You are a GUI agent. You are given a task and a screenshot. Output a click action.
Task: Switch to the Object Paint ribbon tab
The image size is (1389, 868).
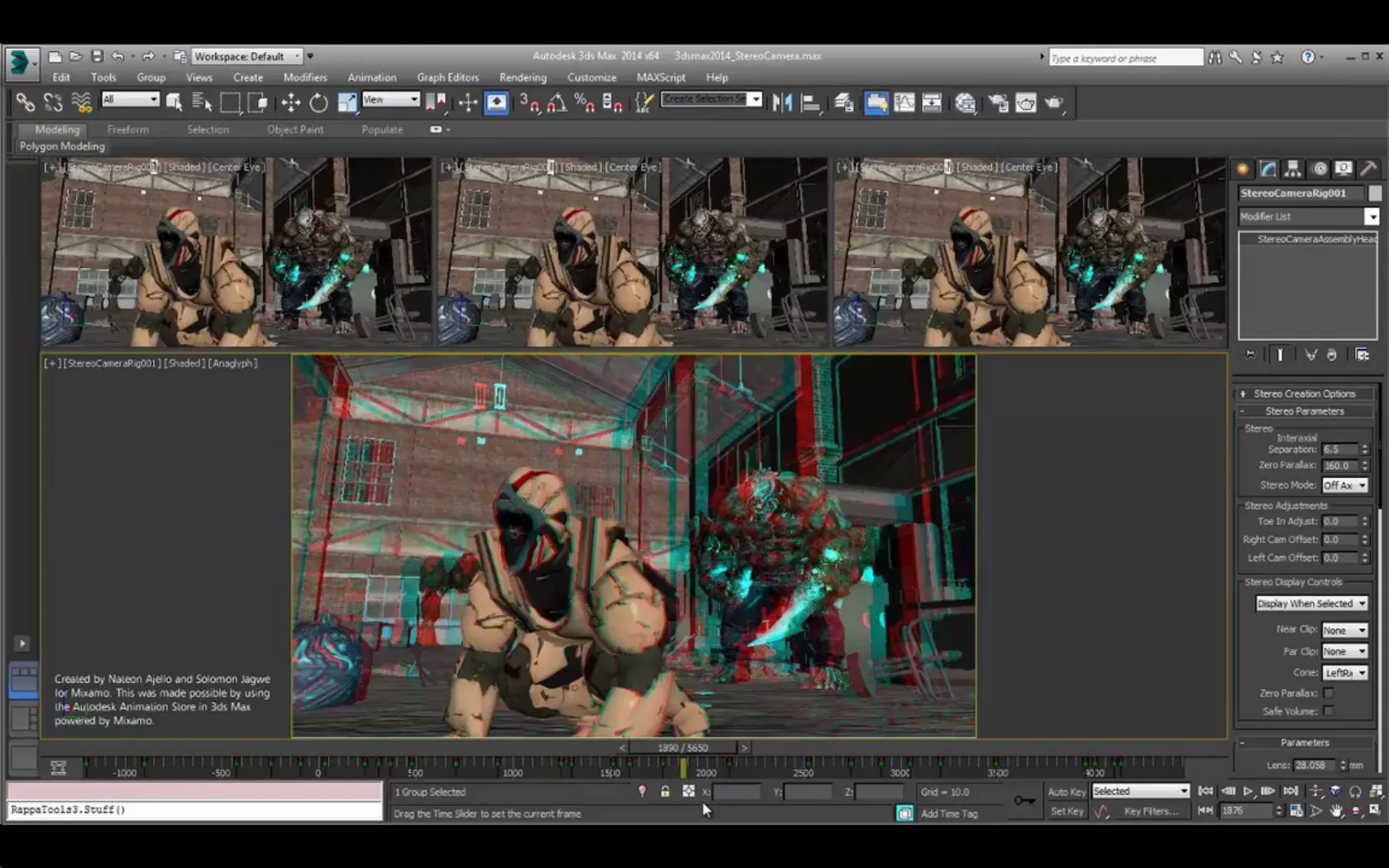tap(295, 130)
